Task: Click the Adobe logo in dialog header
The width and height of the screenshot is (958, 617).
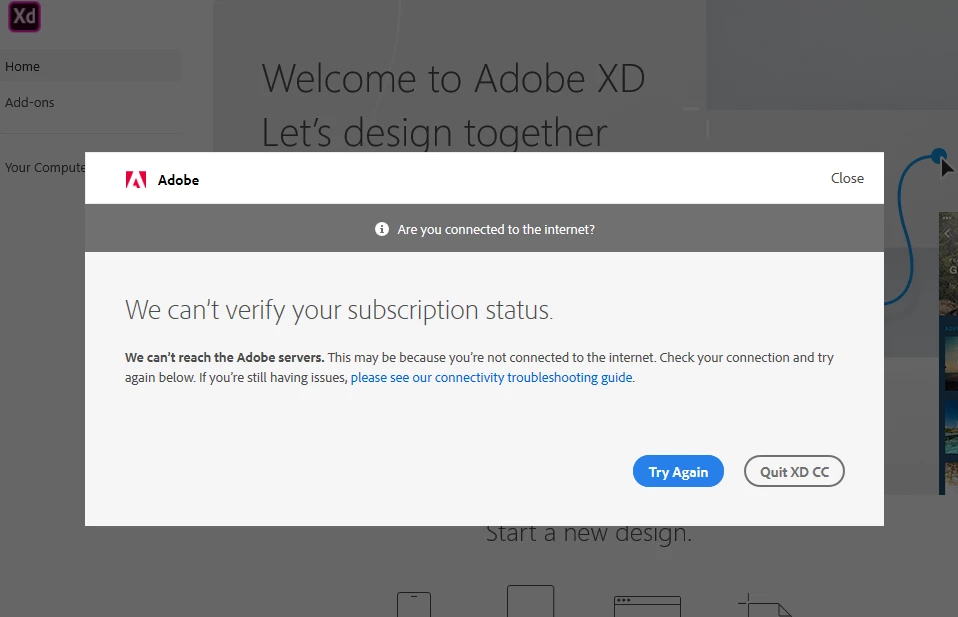Action: point(136,180)
